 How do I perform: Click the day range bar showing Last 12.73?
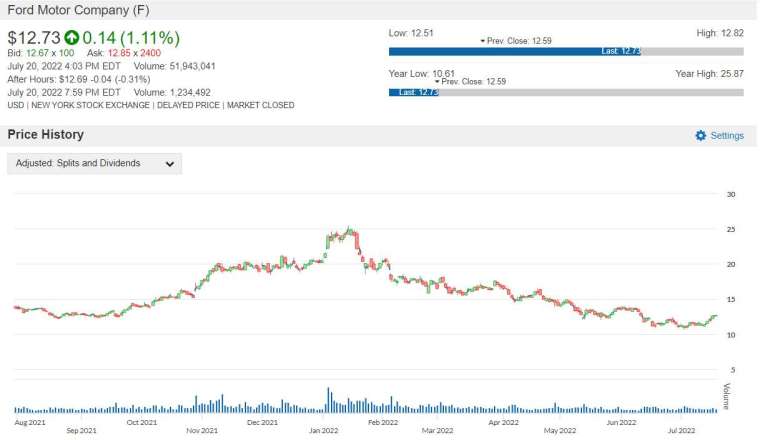pyautogui.click(x=566, y=51)
